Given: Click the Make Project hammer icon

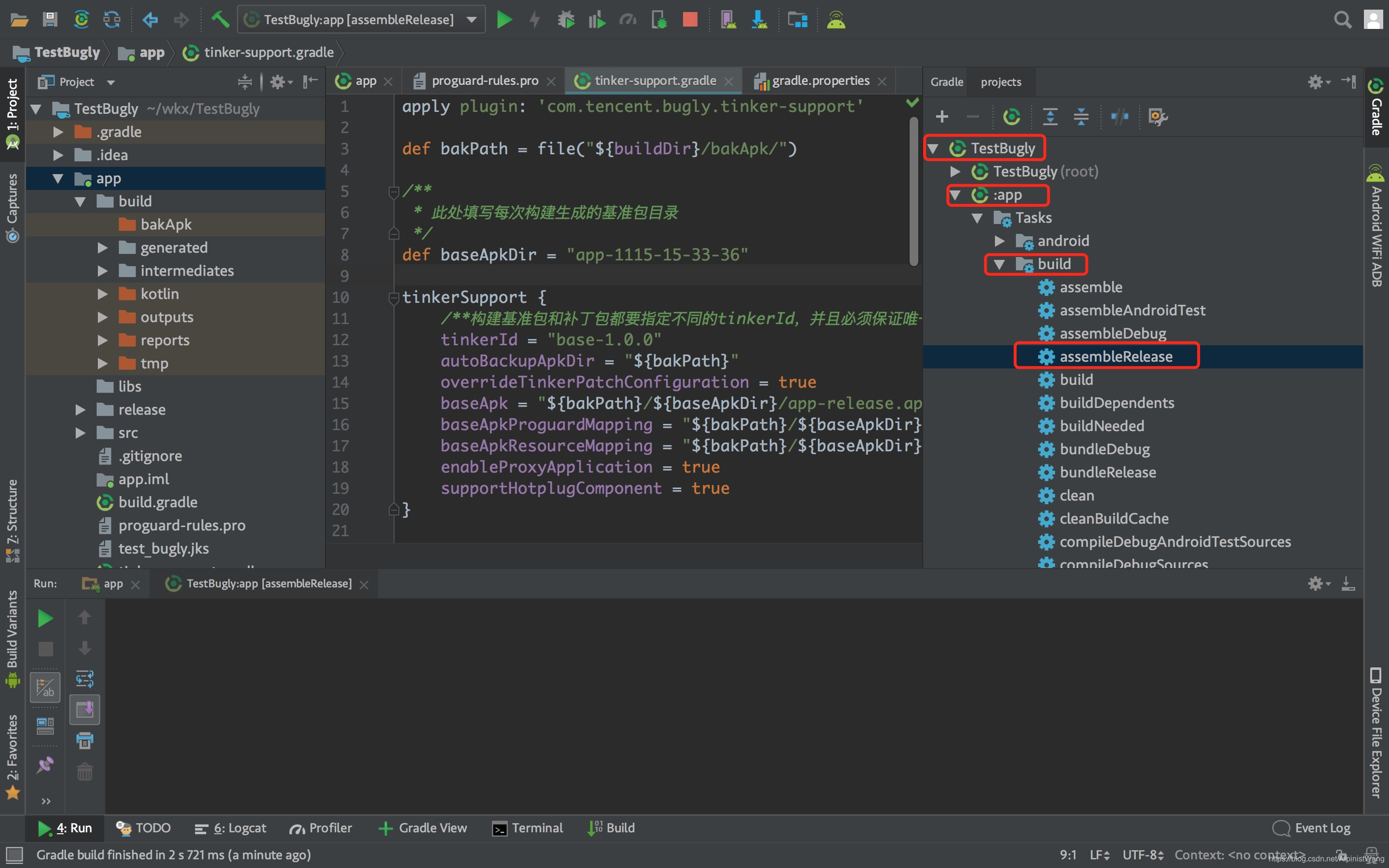Looking at the screenshot, I should [220, 20].
